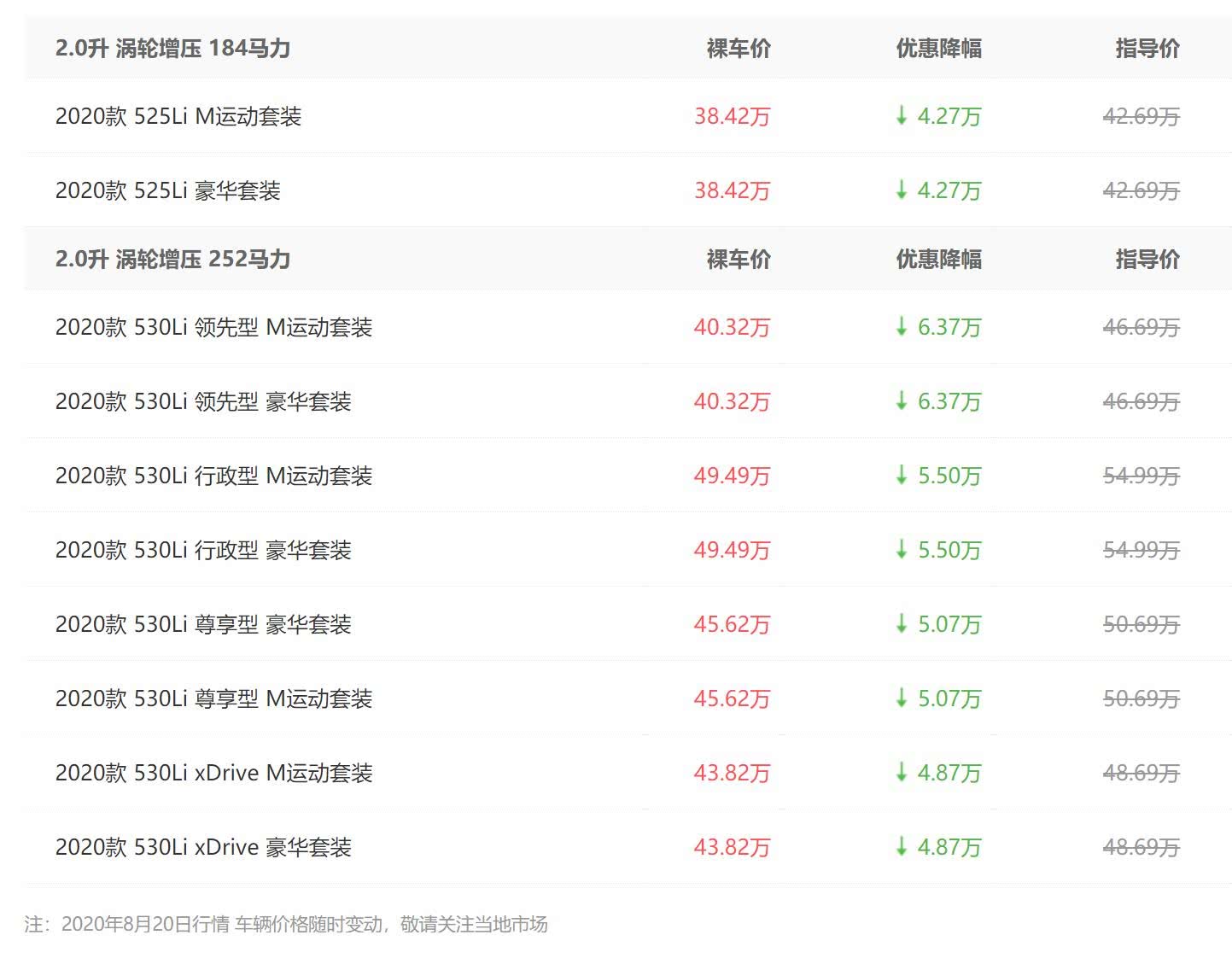This screenshot has width=1232, height=970.
Task: Click '优惠降幅' header in the 252马力 section
Action: pyautogui.click(x=938, y=259)
